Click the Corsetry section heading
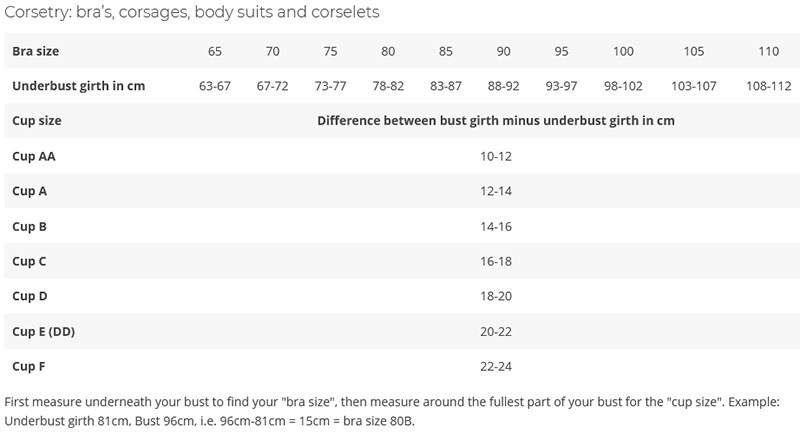This screenshot has height=434, width=800. point(192,12)
